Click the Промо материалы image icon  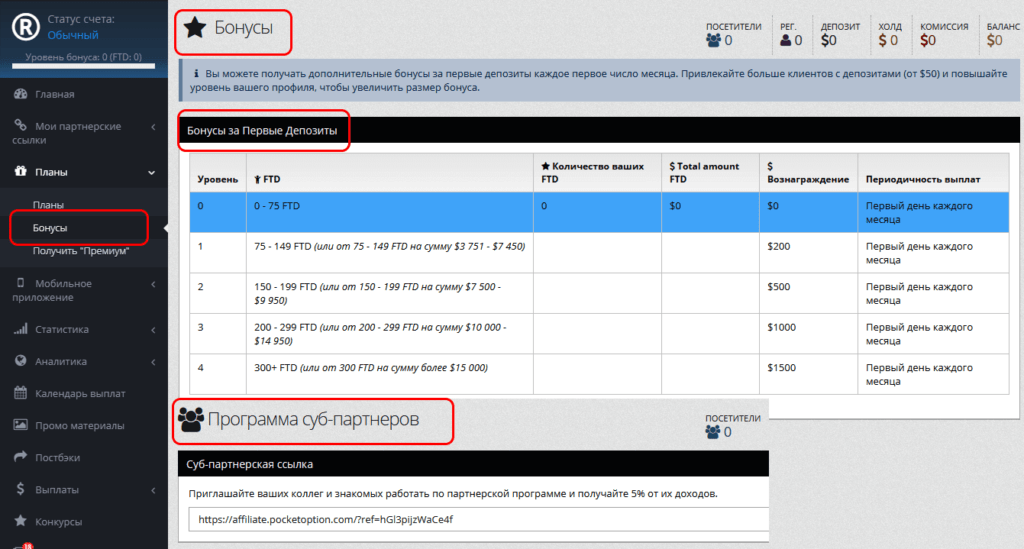pos(19,425)
